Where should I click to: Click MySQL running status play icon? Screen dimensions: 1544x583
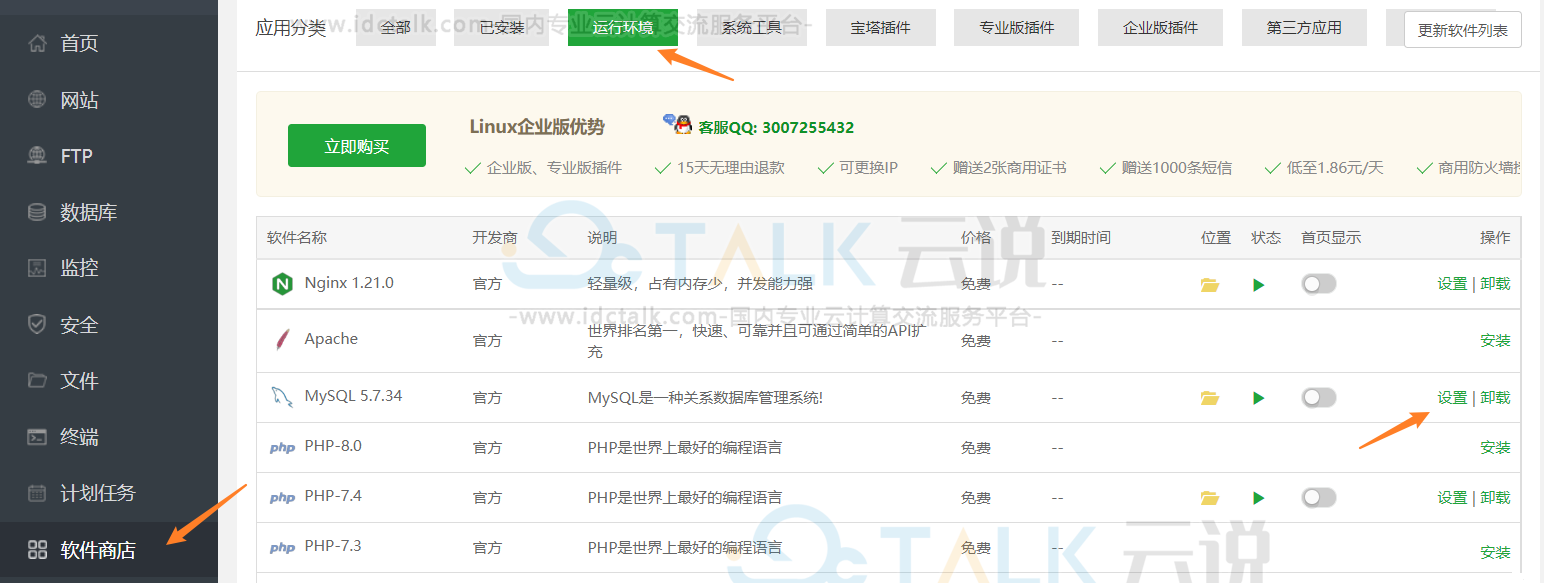(1258, 398)
